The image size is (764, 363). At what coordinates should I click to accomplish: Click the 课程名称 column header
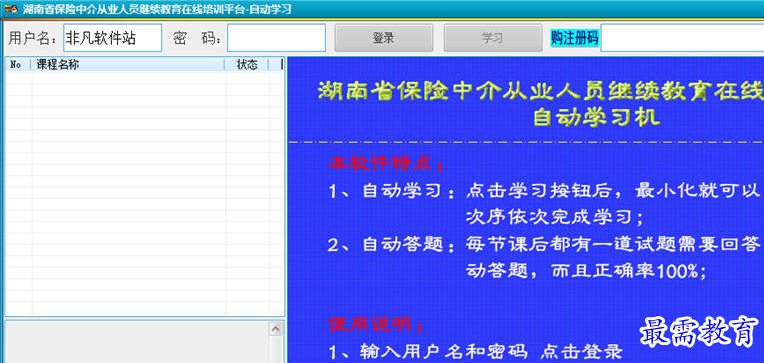coord(128,65)
